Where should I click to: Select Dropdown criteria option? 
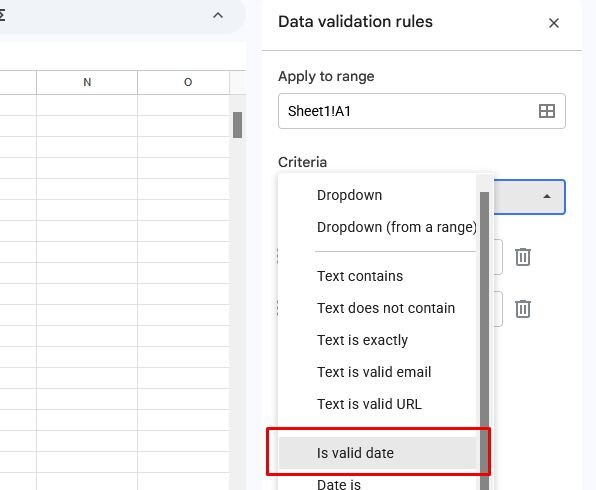click(377, 195)
